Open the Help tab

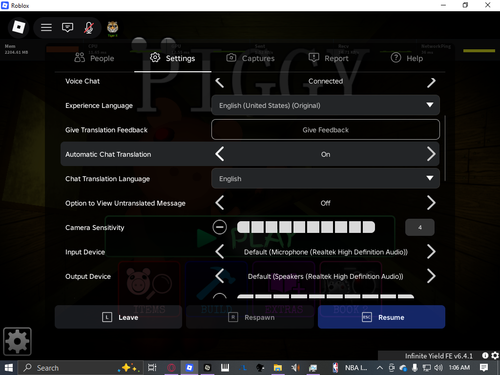pos(406,58)
